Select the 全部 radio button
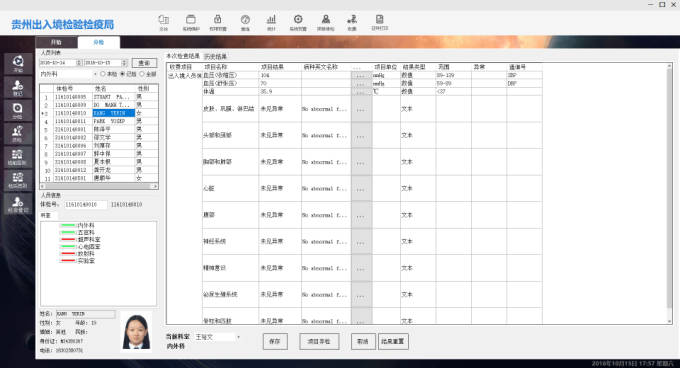The width and height of the screenshot is (680, 369). point(142,74)
